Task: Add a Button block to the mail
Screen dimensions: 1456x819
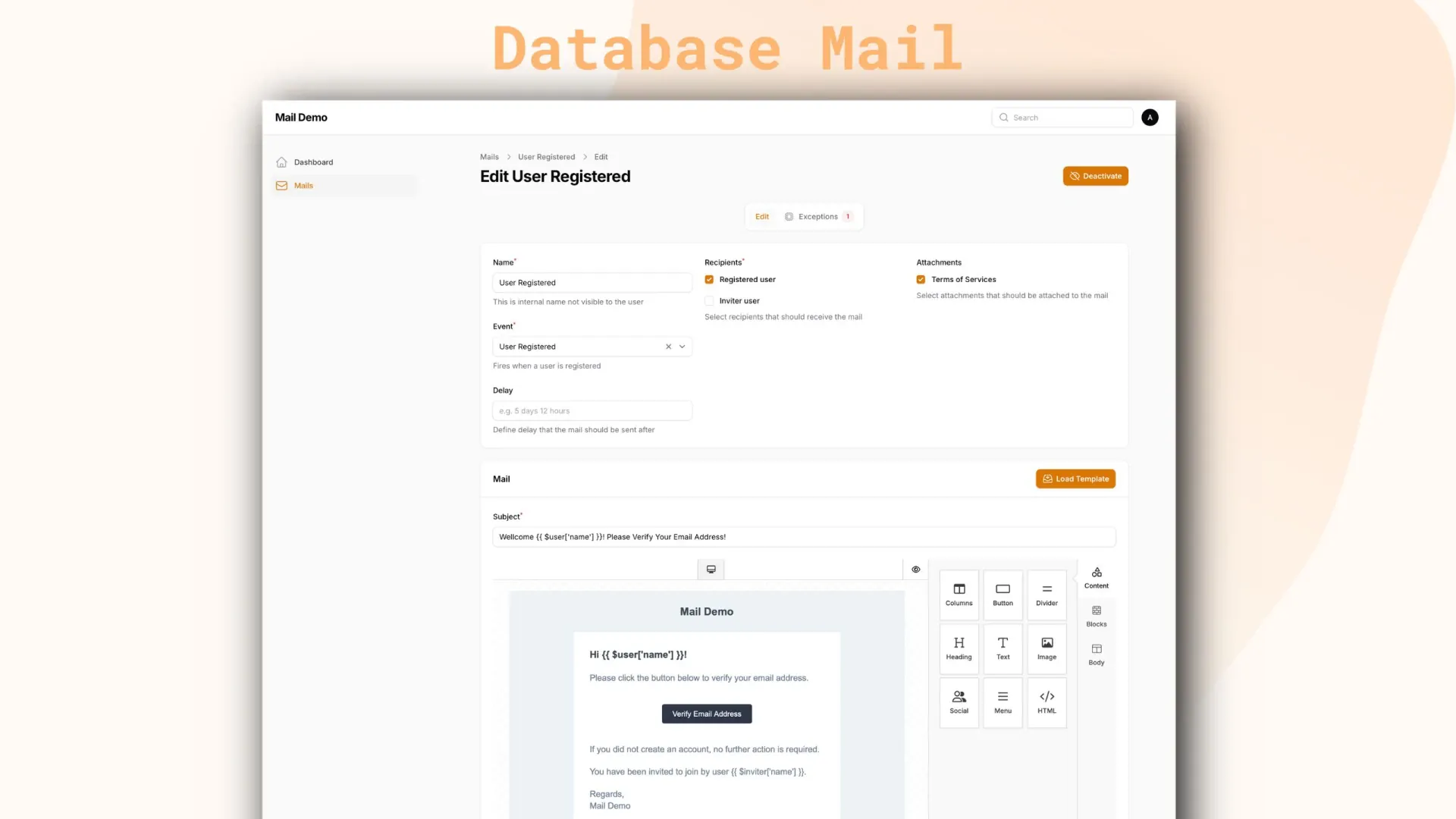Action: 1003,595
